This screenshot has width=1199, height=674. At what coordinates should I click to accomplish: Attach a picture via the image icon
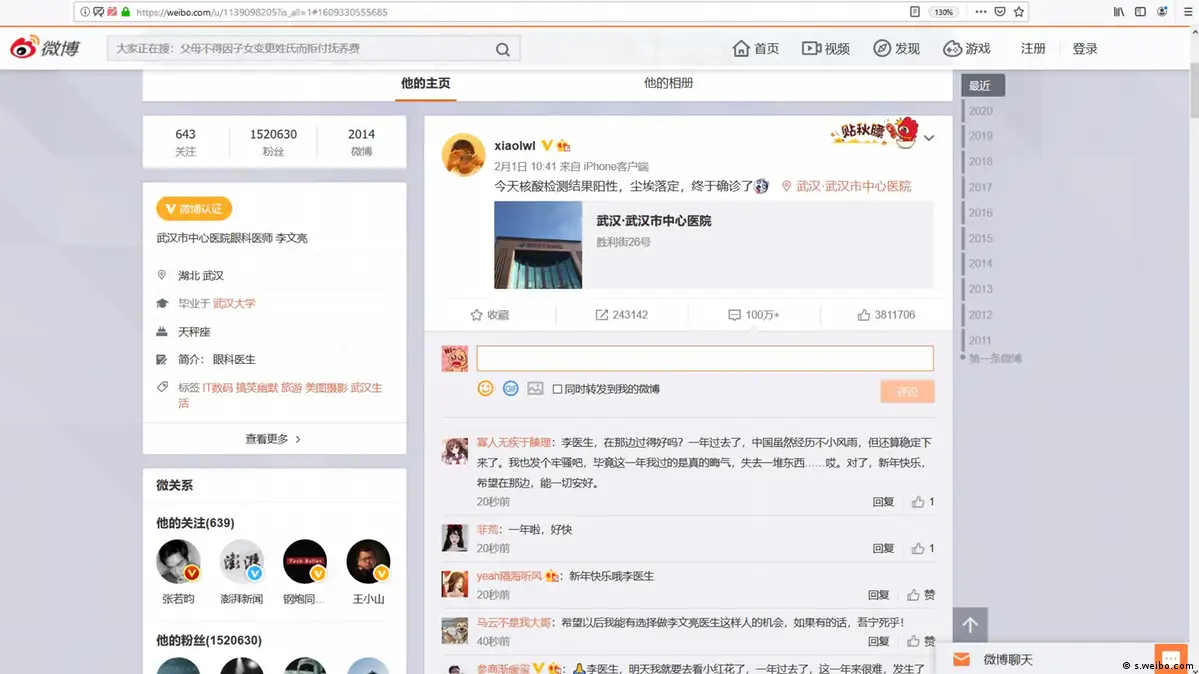click(x=535, y=388)
